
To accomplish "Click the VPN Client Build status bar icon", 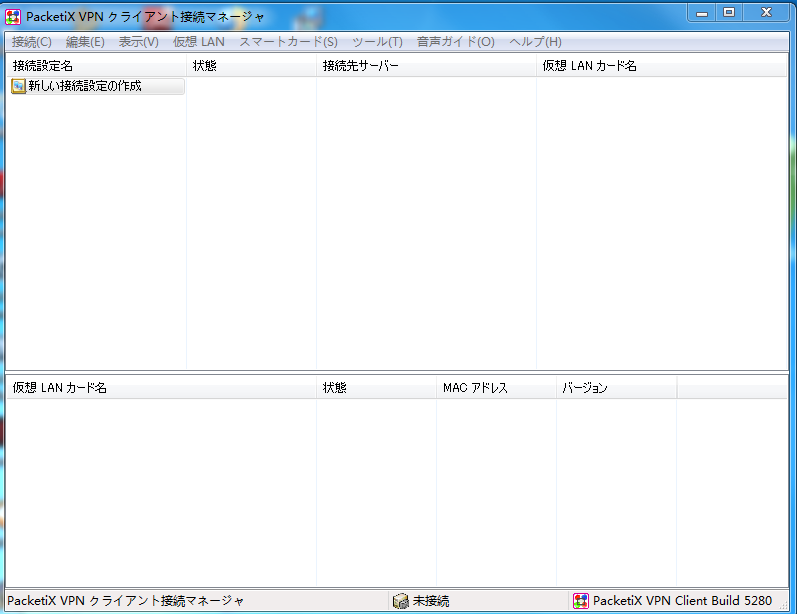I will (x=581, y=601).
